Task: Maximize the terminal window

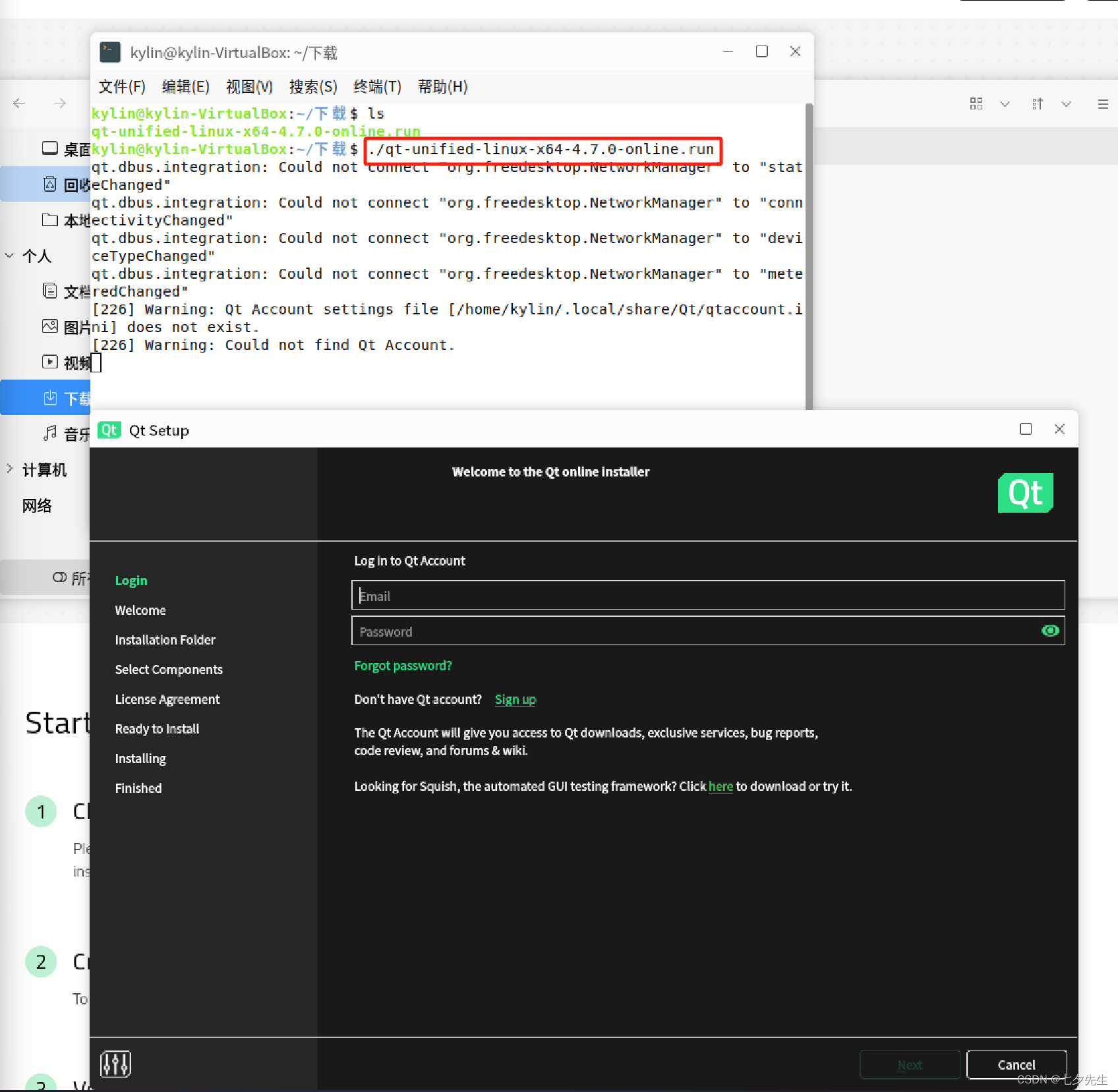Action: pyautogui.click(x=762, y=51)
